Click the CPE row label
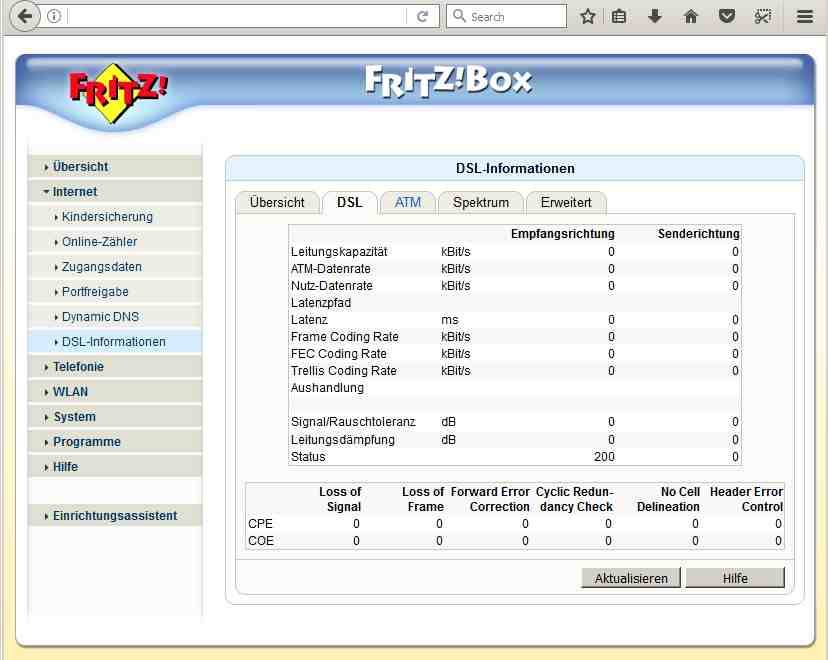Image resolution: width=828 pixels, height=660 pixels. [x=260, y=524]
